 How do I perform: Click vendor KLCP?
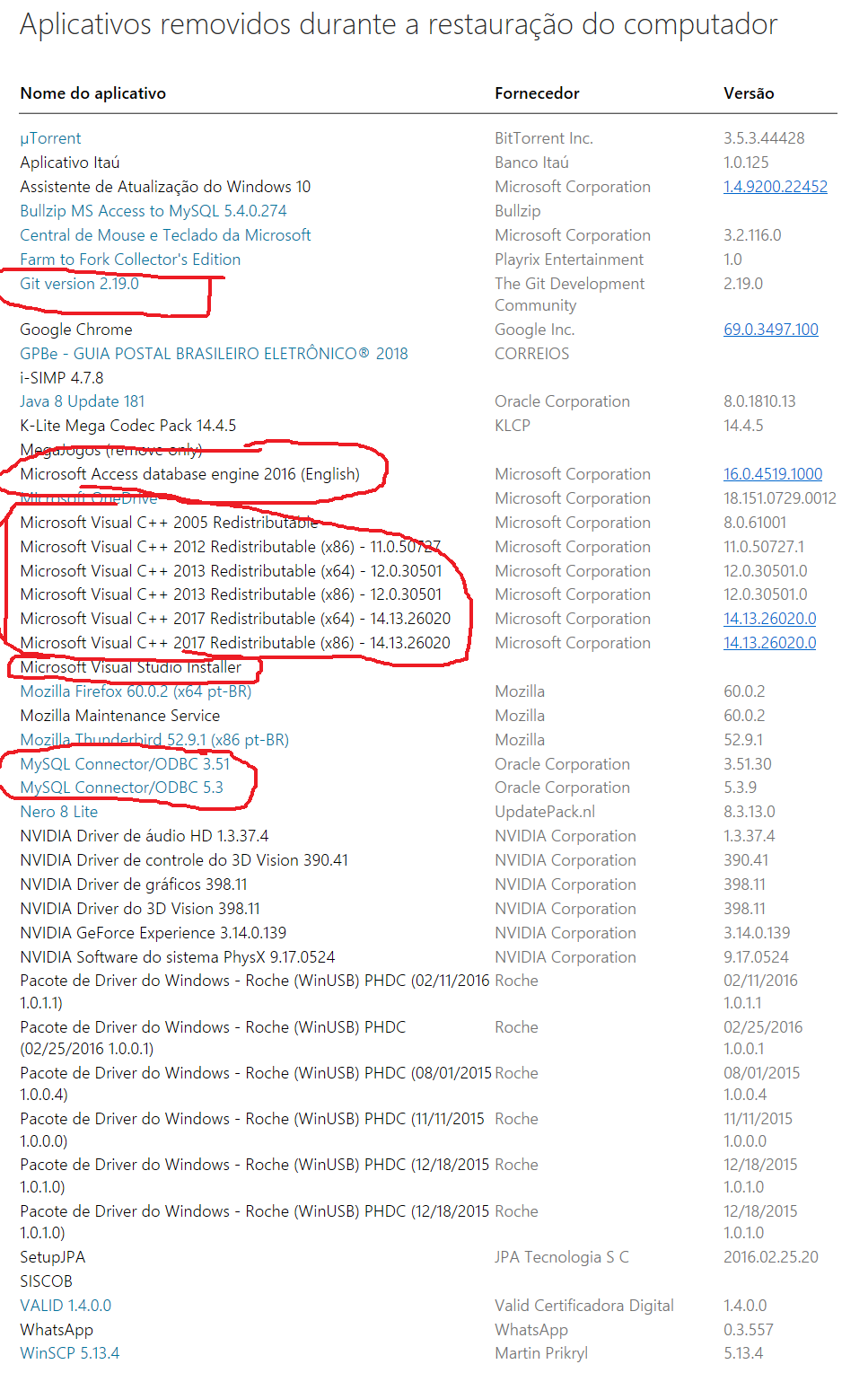(513, 426)
